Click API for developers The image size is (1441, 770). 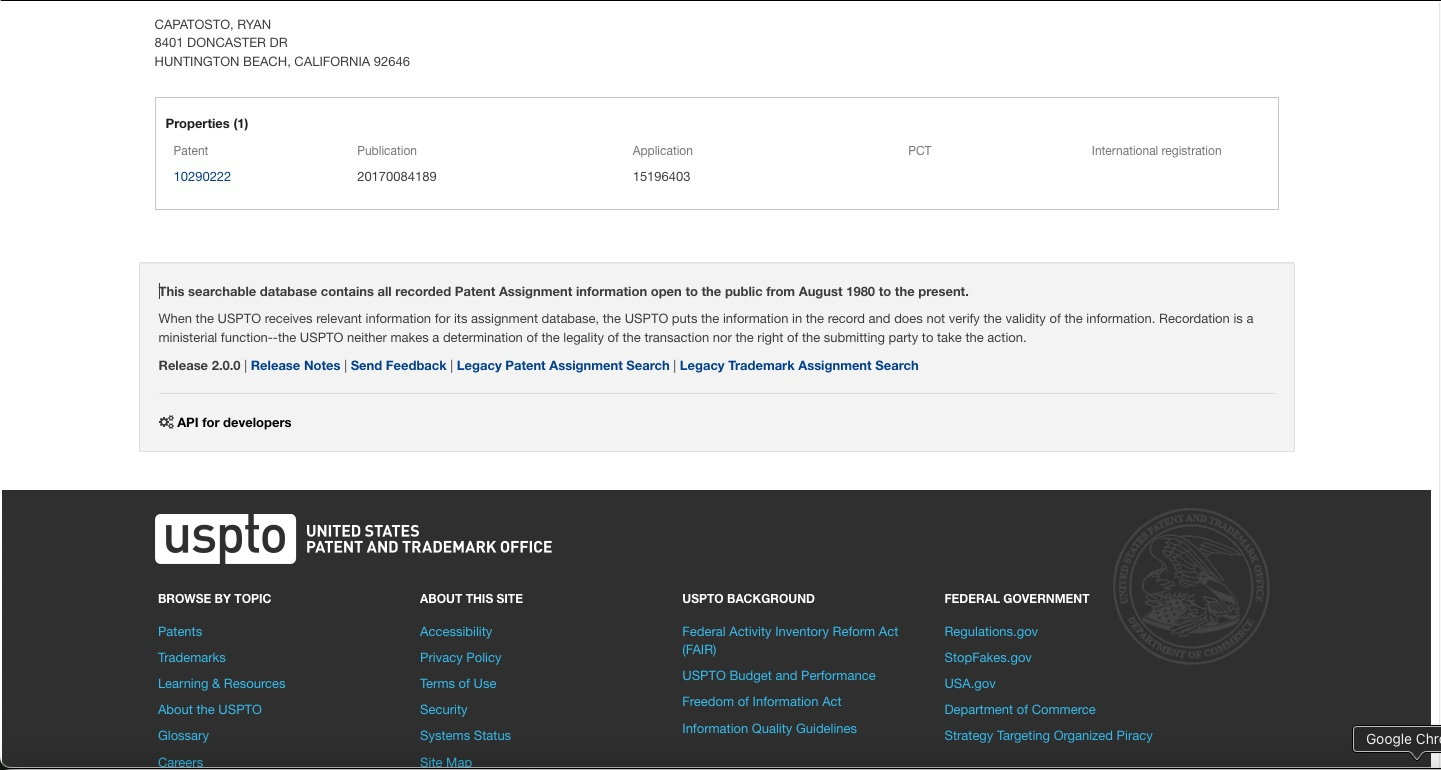tap(234, 423)
